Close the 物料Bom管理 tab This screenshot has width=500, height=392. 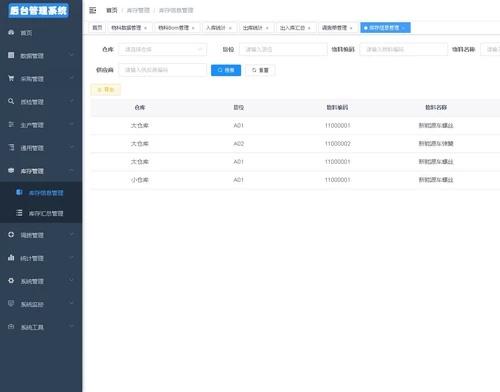tap(193, 28)
